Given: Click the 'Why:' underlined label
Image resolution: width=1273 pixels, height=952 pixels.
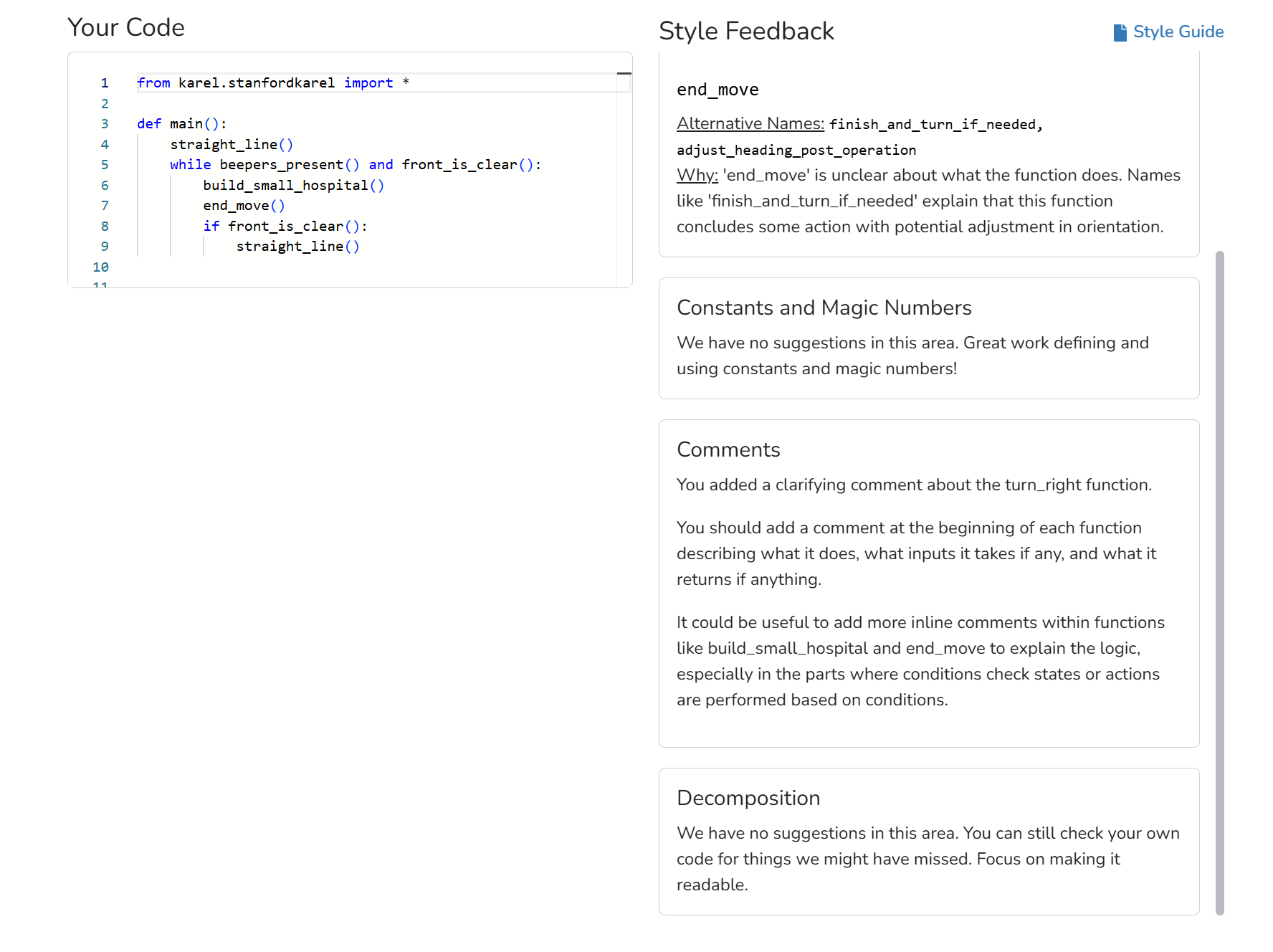Looking at the screenshot, I should click(x=697, y=175).
